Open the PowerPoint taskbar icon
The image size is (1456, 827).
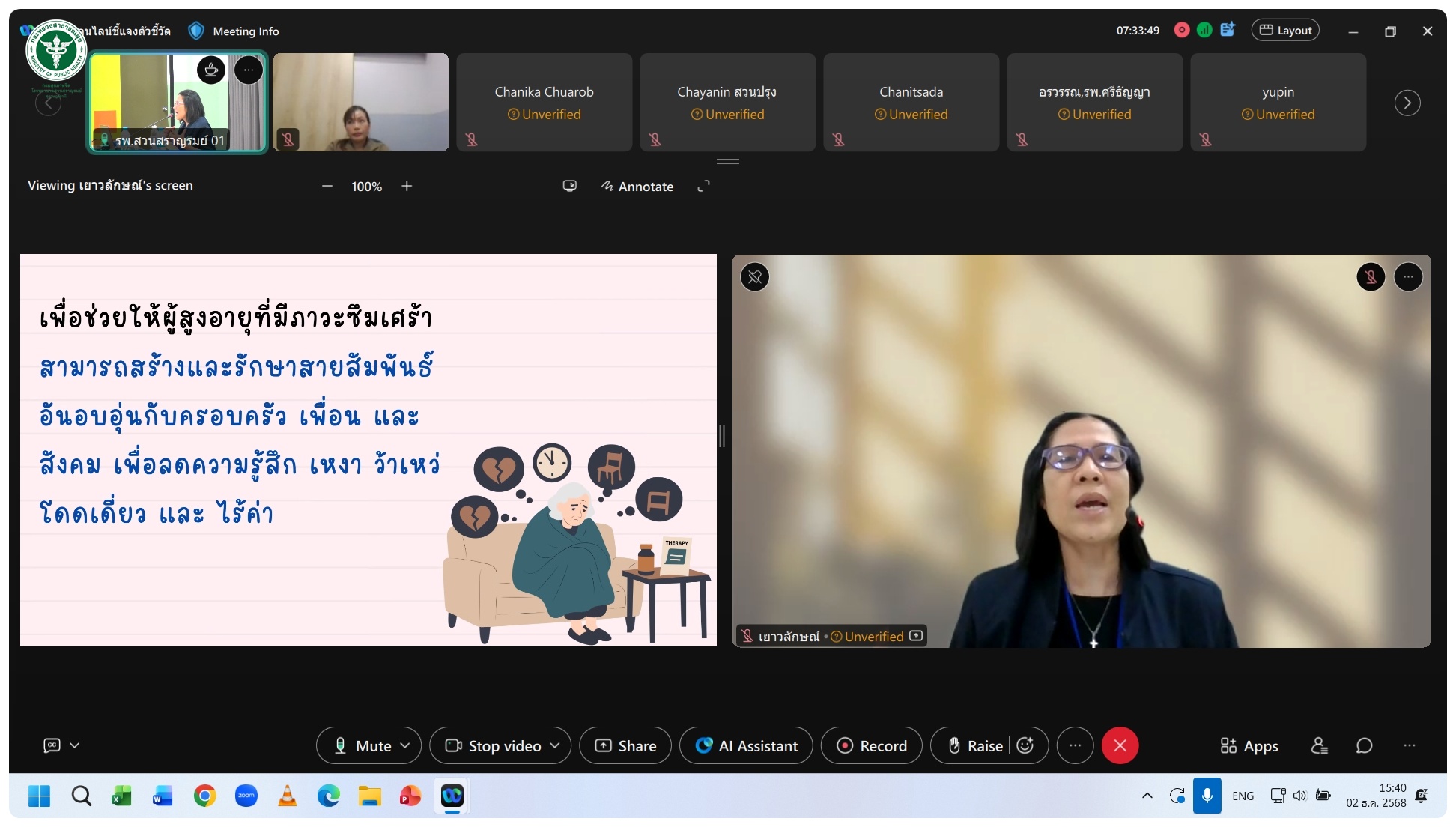pos(410,796)
